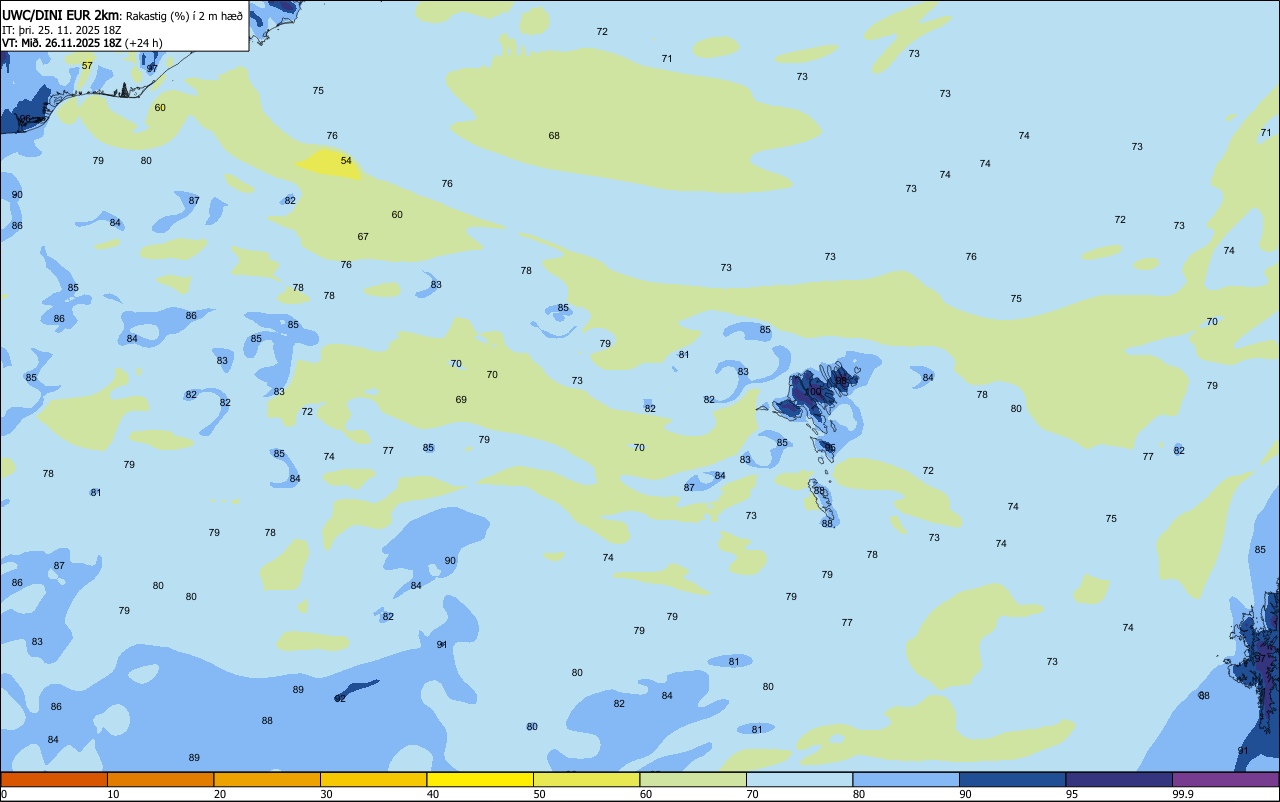Click the '67' humidity value on the map
The image size is (1280, 802).
pyautogui.click(x=363, y=236)
